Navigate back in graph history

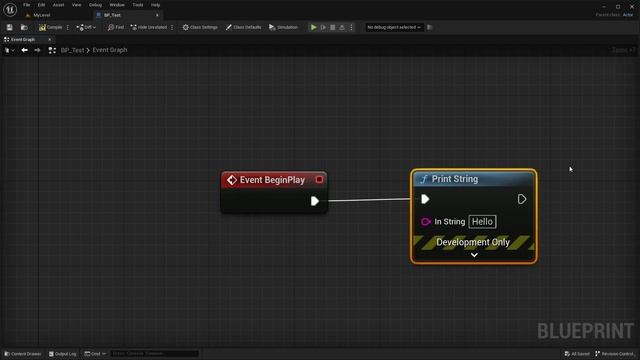[24, 50]
